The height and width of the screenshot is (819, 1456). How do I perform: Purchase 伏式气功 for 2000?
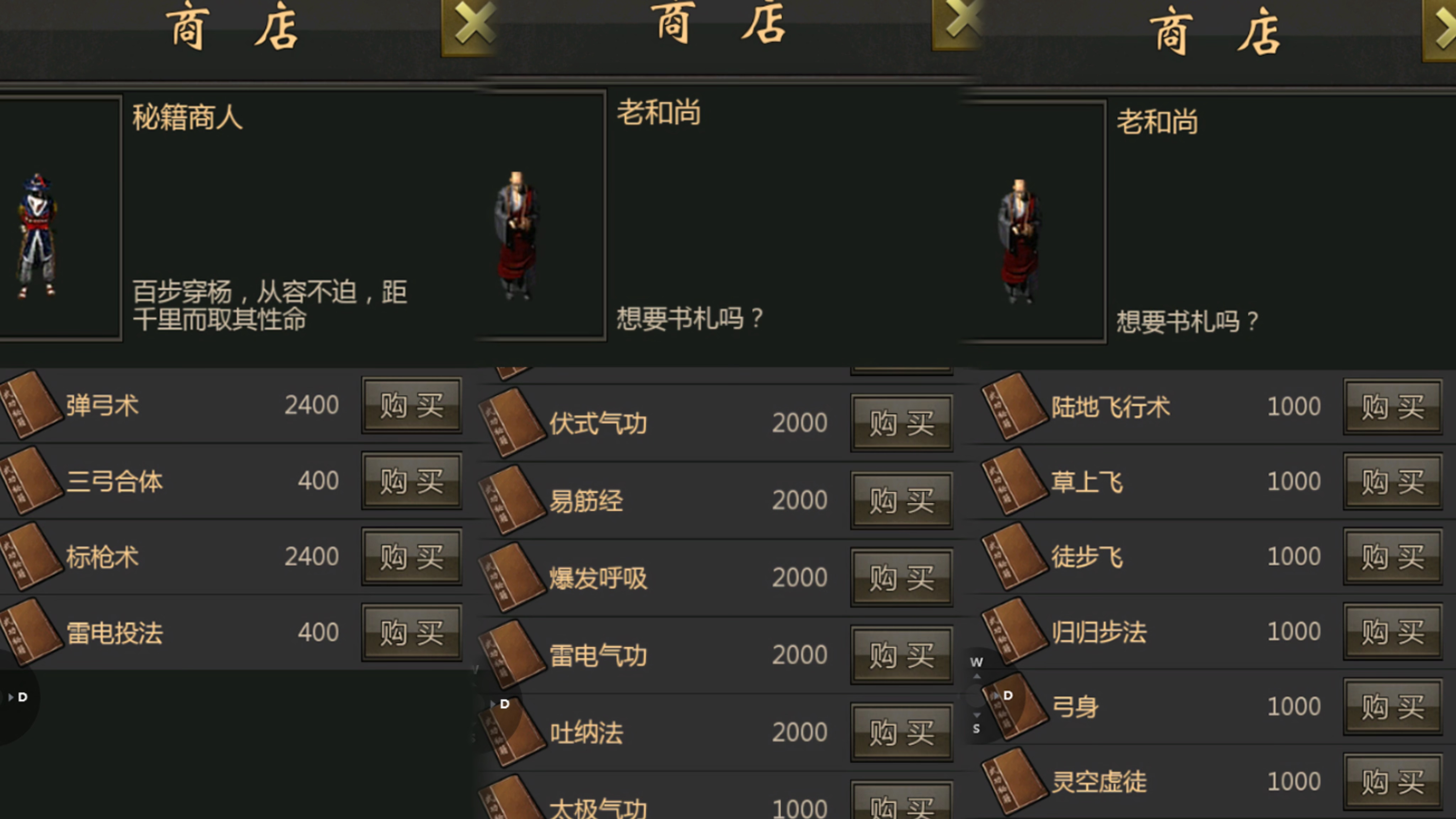901,423
